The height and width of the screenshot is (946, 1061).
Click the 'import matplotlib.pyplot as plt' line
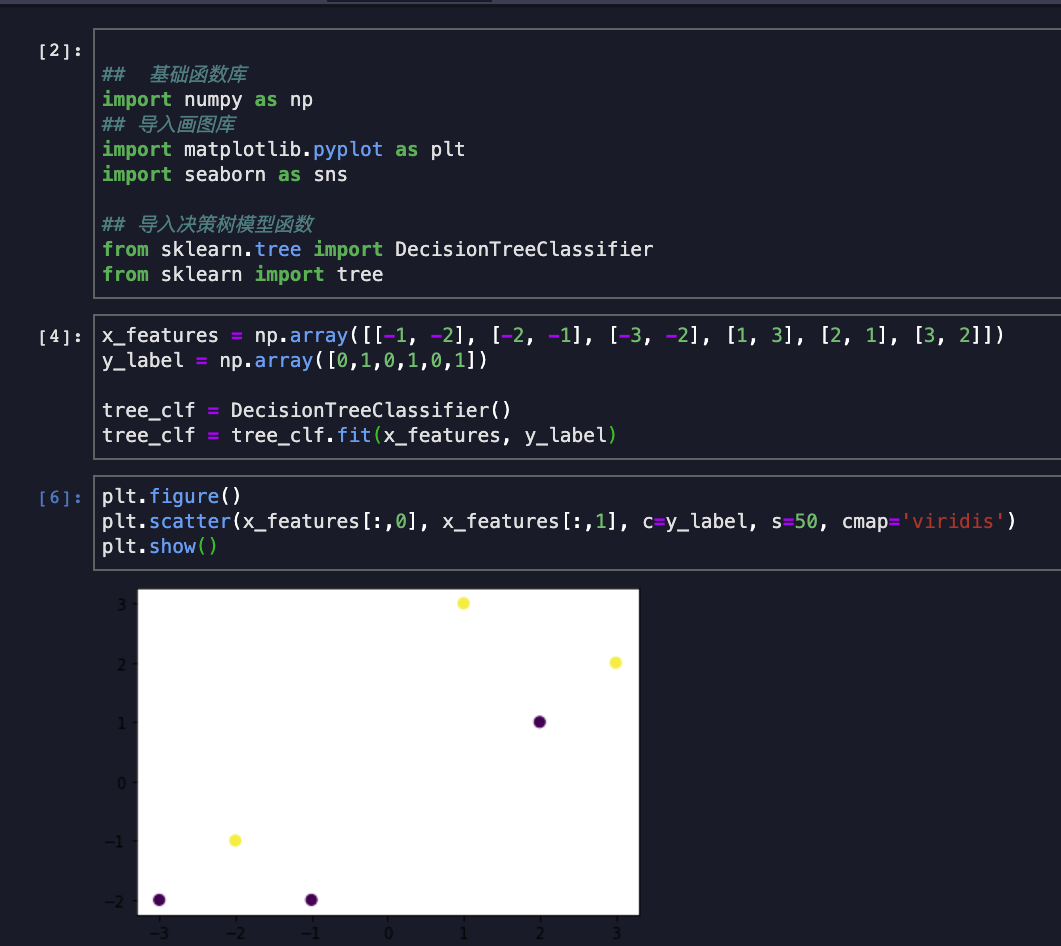point(284,150)
